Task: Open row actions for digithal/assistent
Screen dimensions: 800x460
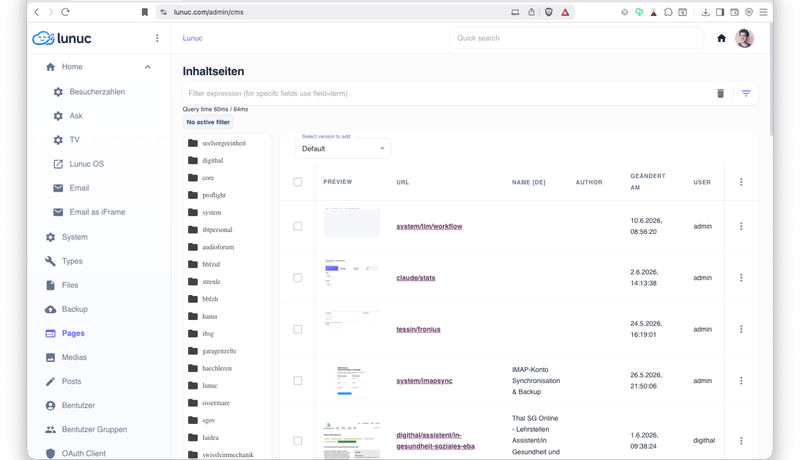Action: (x=741, y=441)
